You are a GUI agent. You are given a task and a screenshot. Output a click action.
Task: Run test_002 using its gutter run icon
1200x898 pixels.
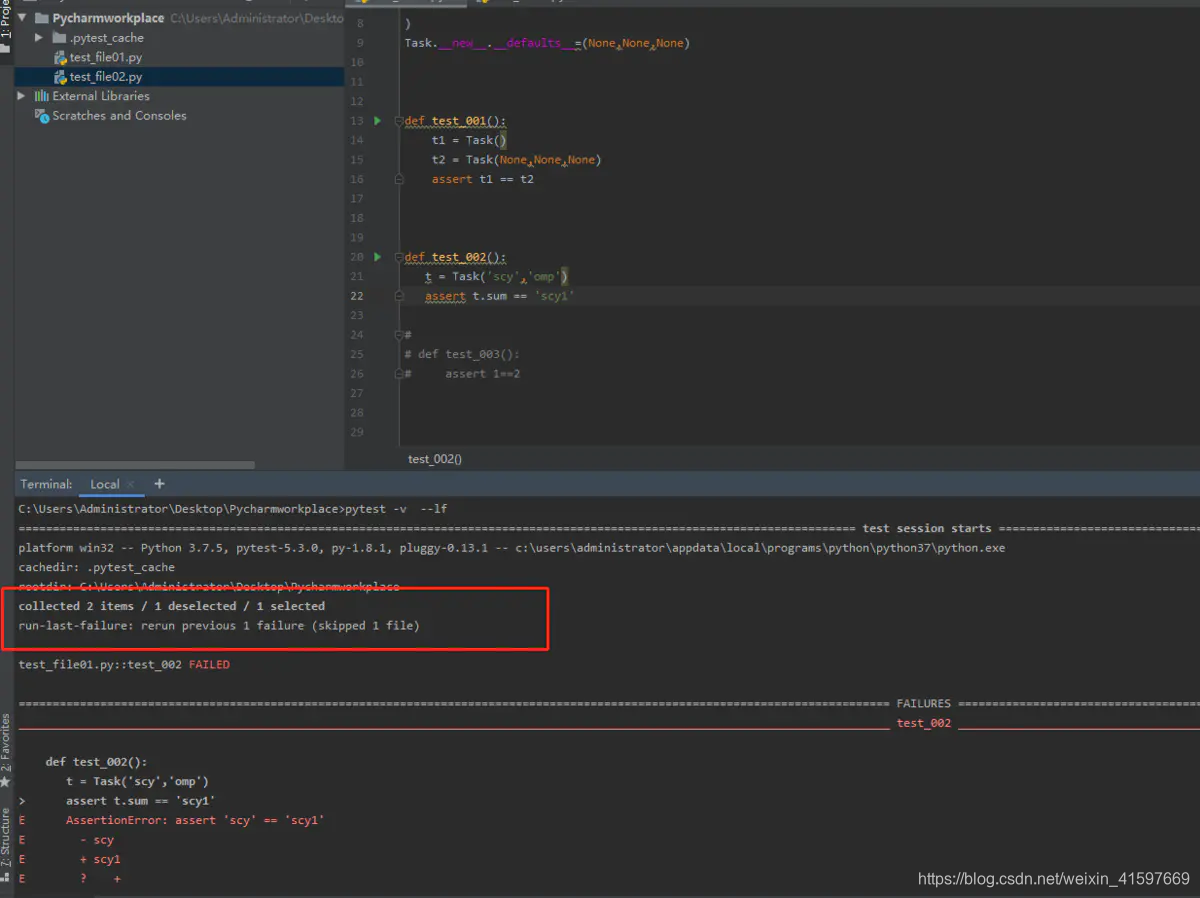click(378, 257)
